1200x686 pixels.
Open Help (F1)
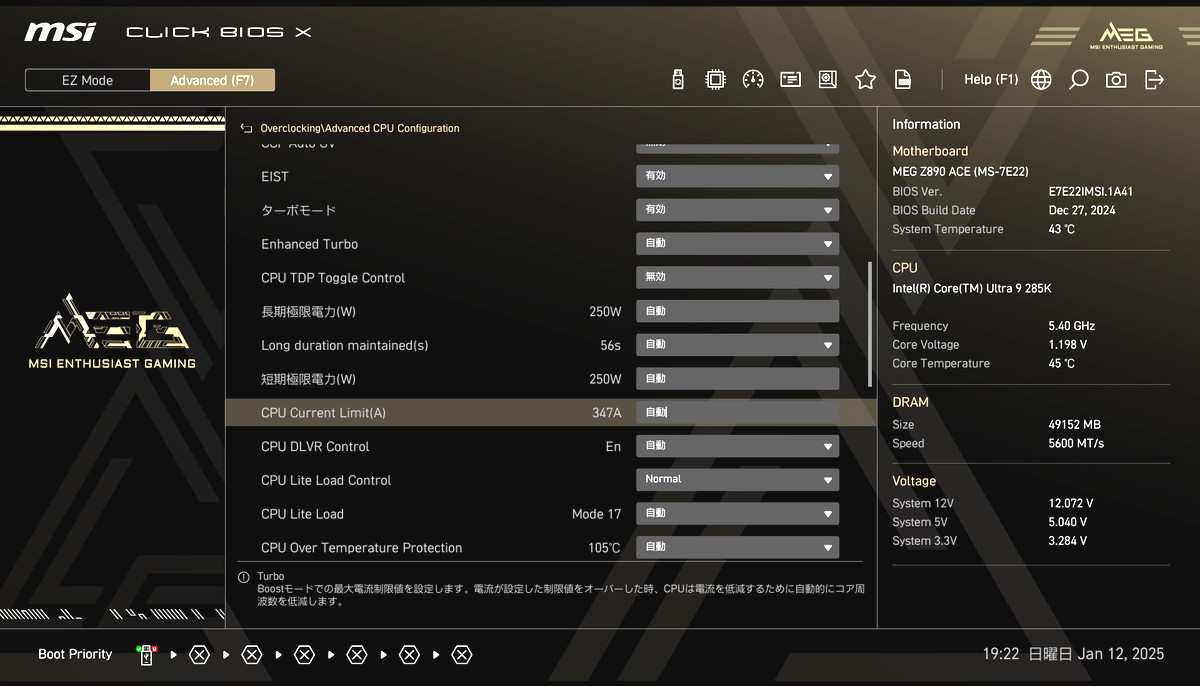coord(991,80)
